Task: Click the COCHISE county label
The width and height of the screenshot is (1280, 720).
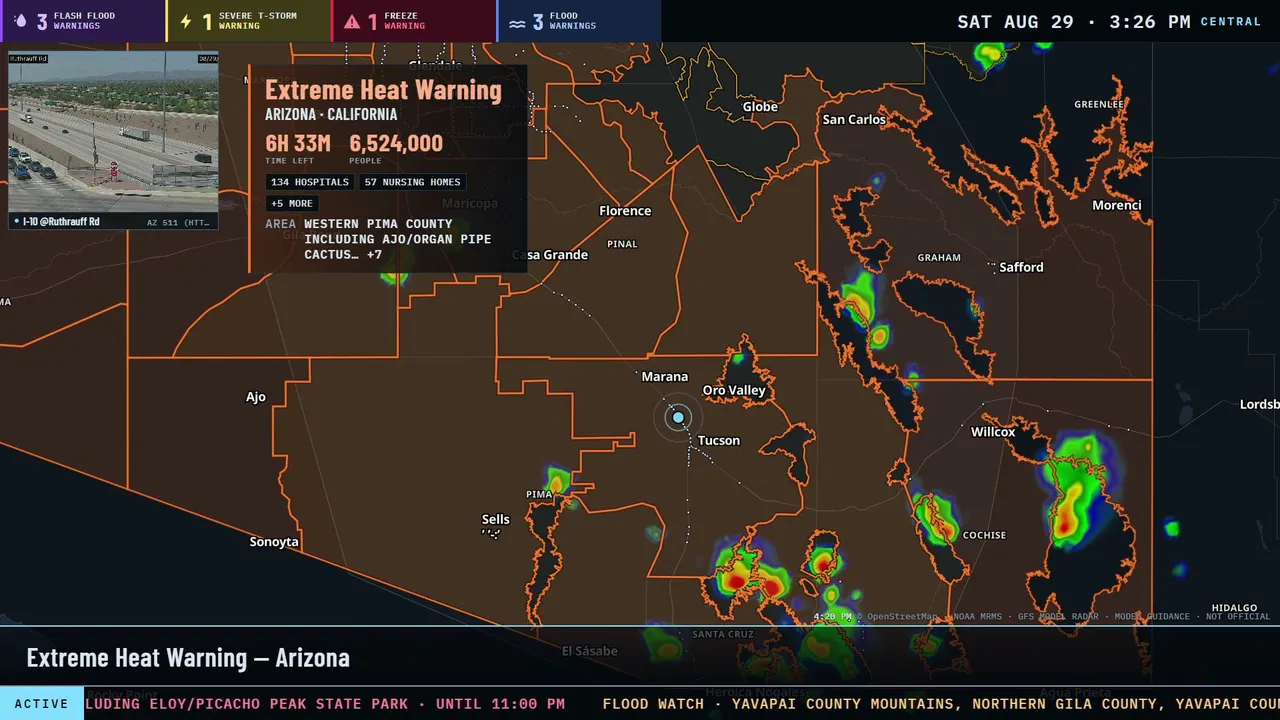Action: coord(984,535)
